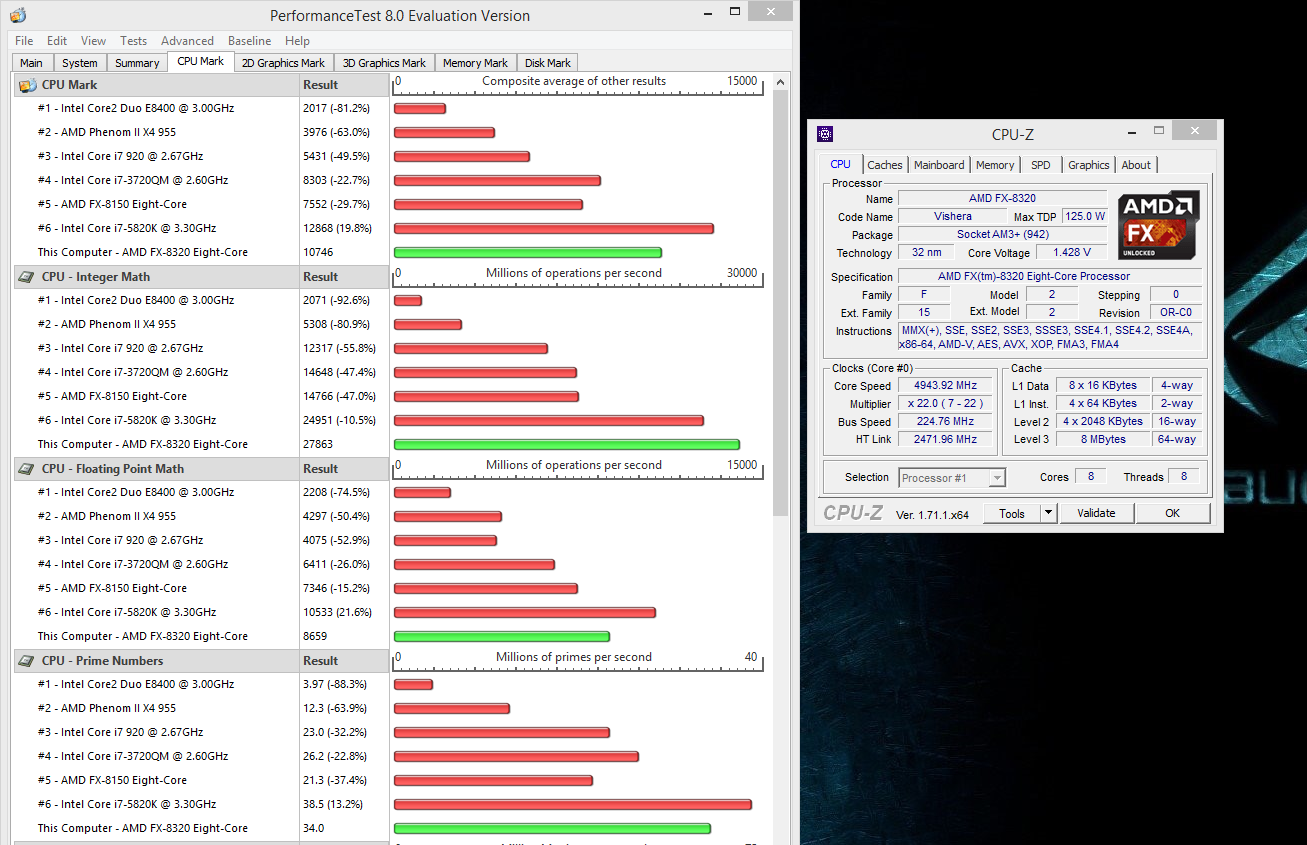Click the Core Speed value 4943.92 MHz

pos(945,386)
